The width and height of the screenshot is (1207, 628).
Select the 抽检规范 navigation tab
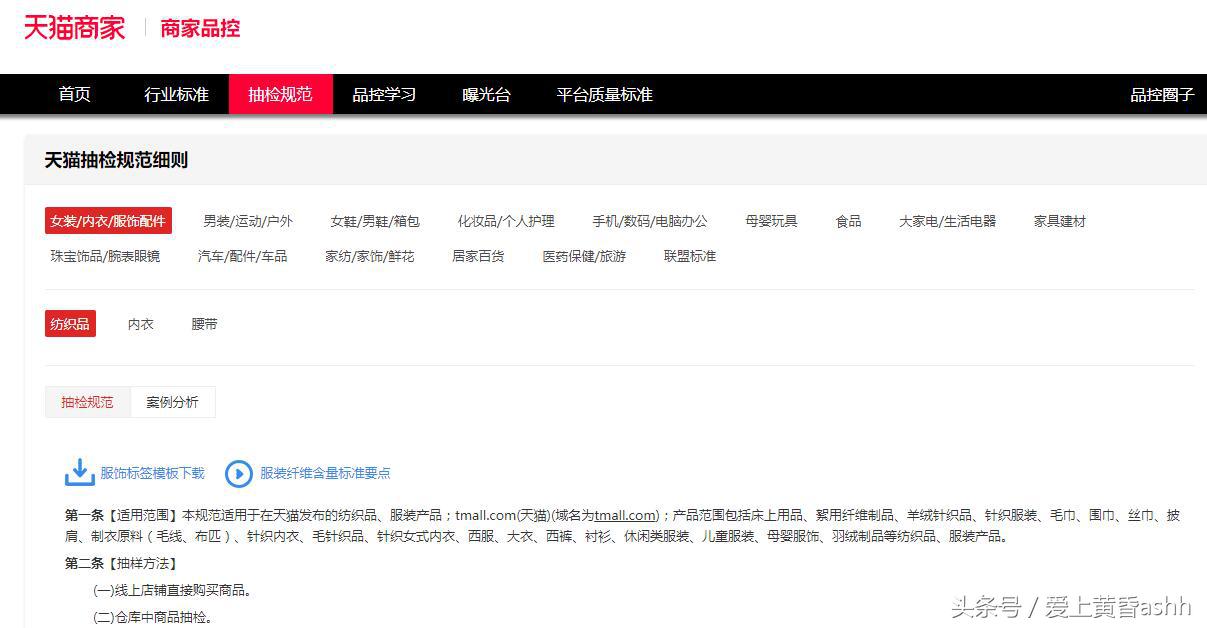280,94
